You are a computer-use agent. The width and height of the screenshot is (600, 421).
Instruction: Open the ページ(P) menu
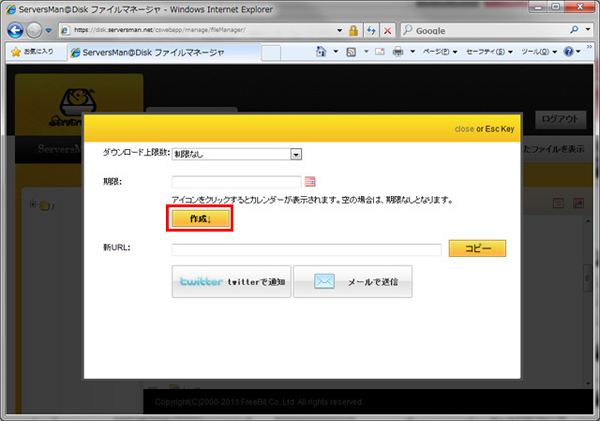(440, 52)
